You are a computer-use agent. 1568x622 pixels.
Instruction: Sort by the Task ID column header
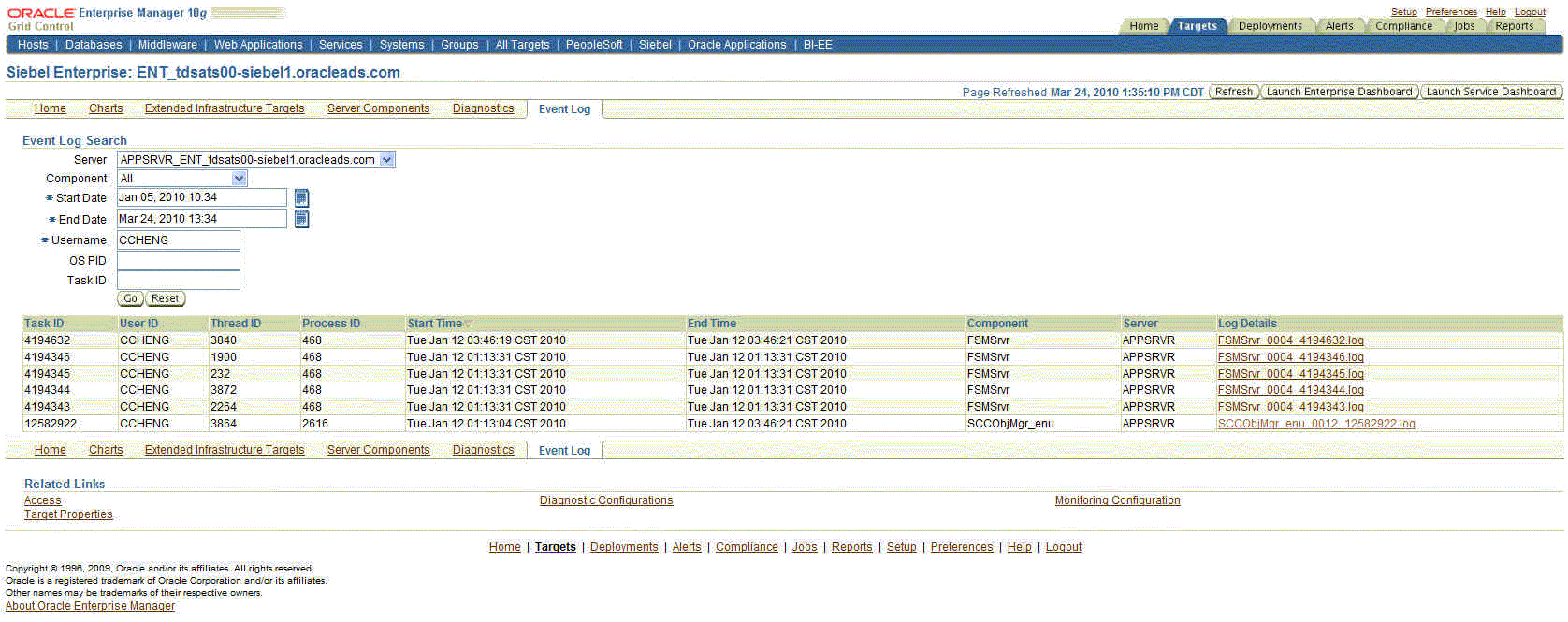click(x=44, y=324)
